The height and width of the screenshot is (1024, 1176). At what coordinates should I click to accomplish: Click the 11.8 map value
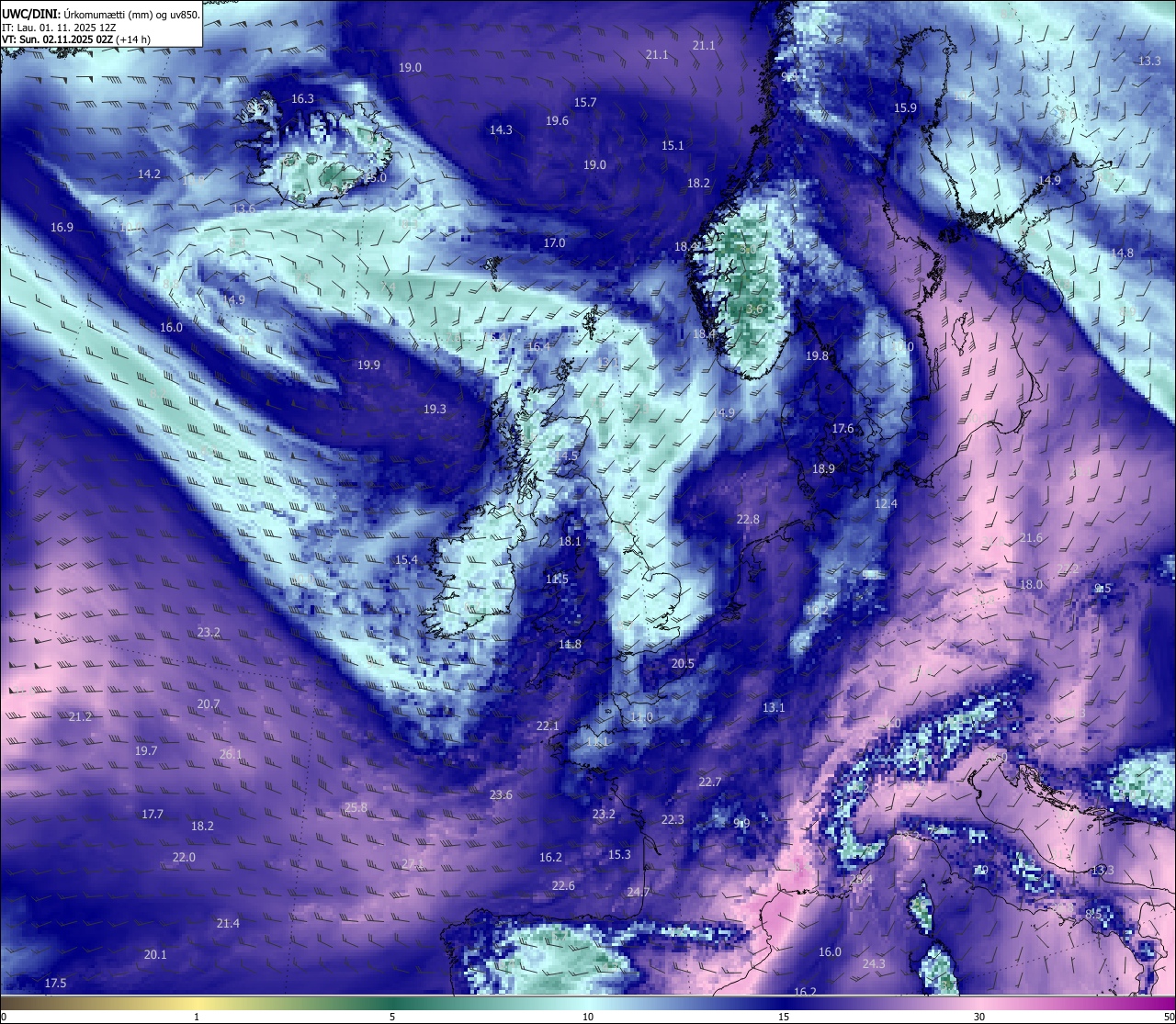pyautogui.click(x=570, y=645)
